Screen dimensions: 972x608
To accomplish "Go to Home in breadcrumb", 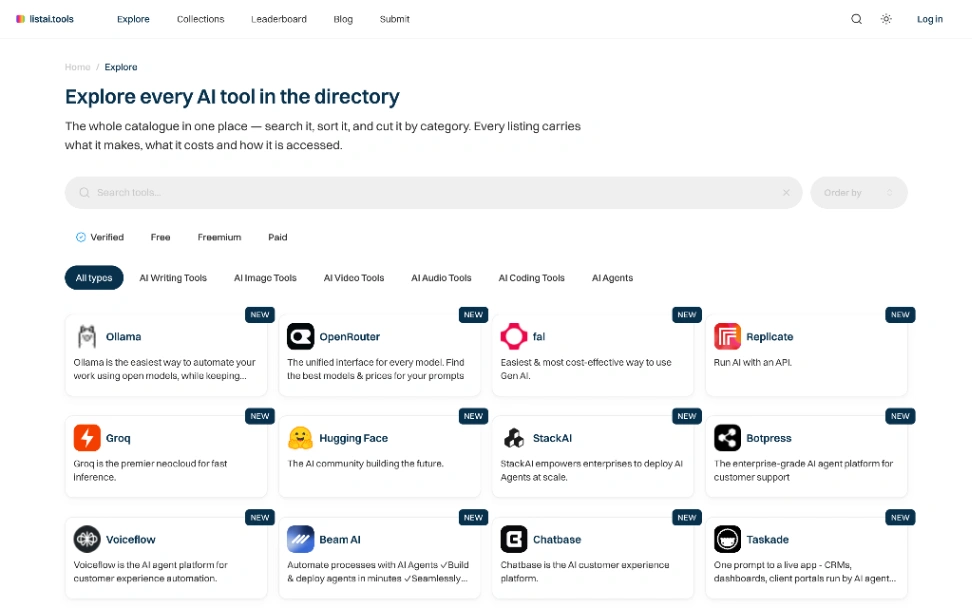I will point(77,67).
